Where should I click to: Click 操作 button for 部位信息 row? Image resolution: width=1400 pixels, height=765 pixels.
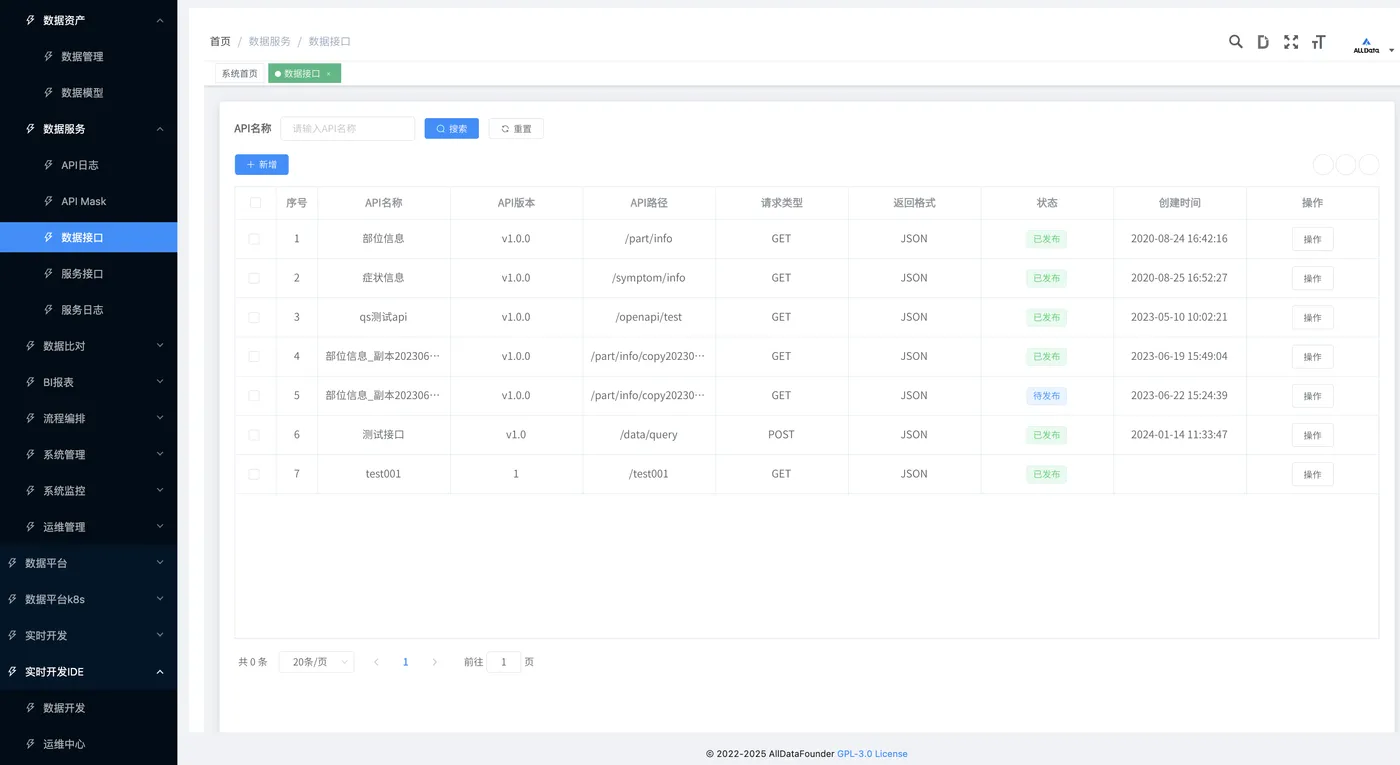1312,239
